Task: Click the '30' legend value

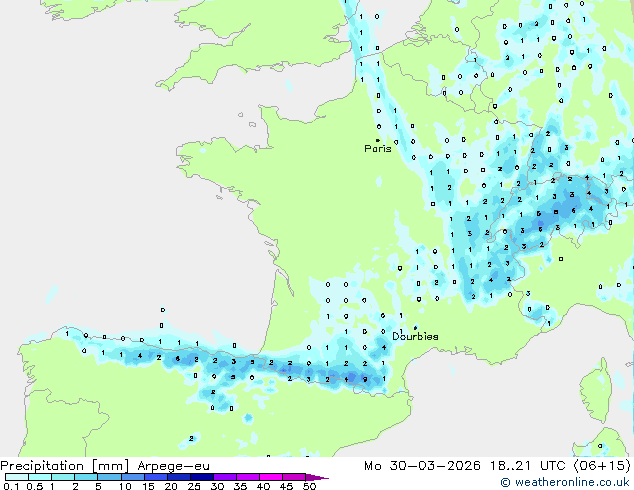Action: tap(217, 486)
